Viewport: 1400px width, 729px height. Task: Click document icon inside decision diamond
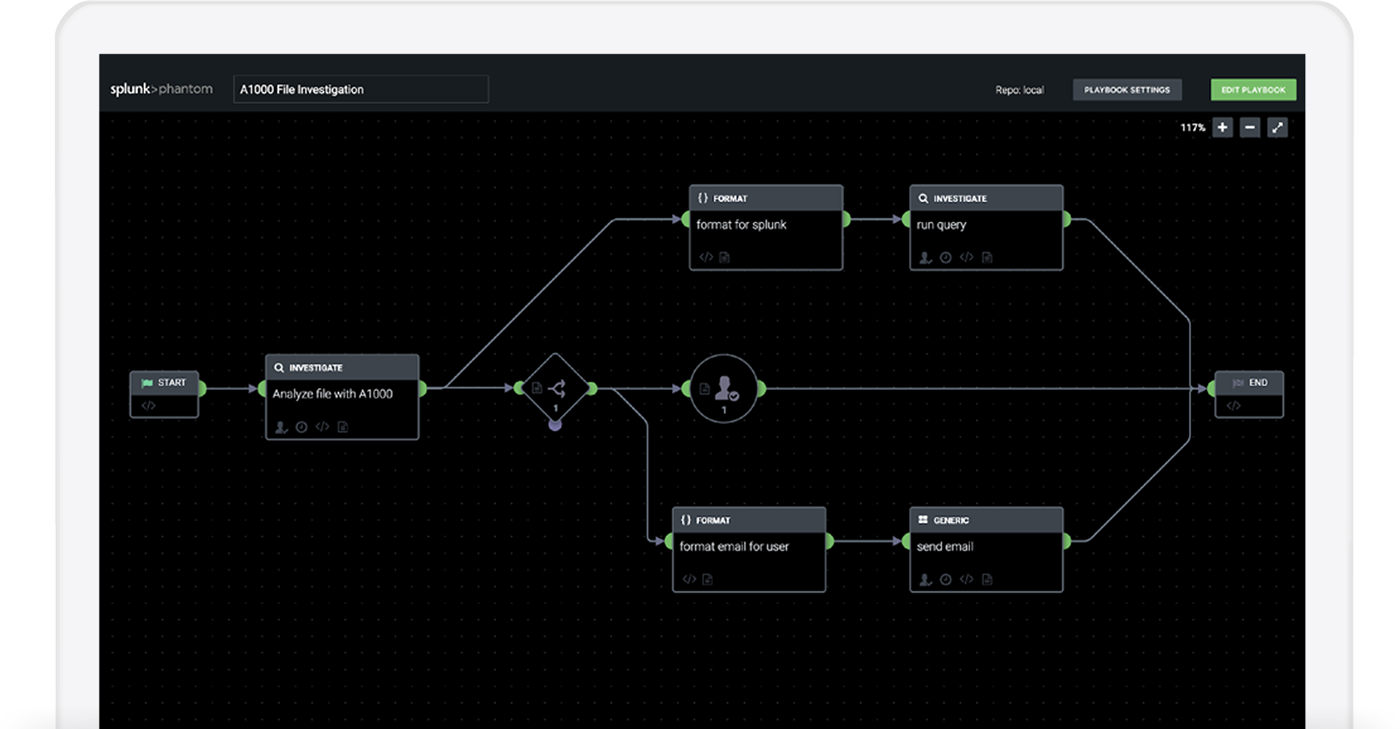(x=537, y=388)
